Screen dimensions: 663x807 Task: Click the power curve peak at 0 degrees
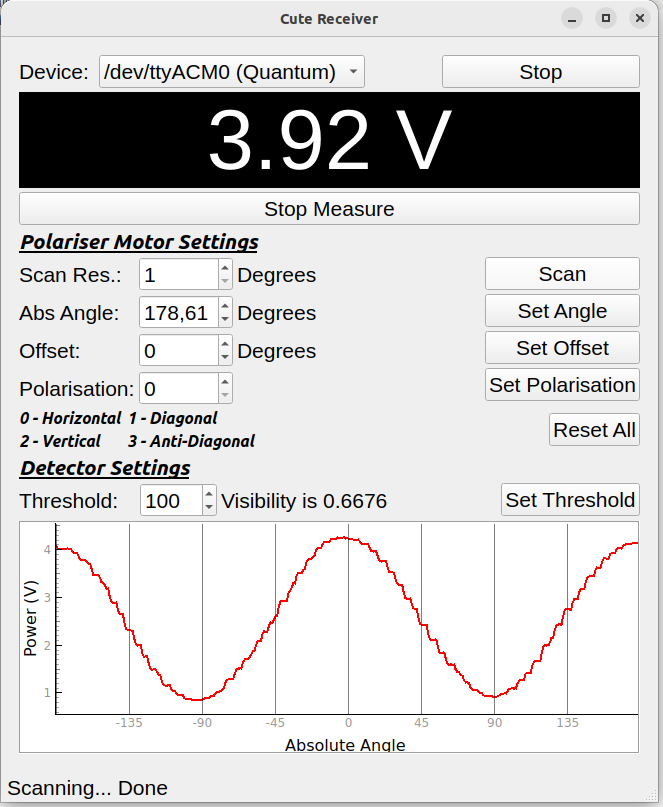pos(347,538)
